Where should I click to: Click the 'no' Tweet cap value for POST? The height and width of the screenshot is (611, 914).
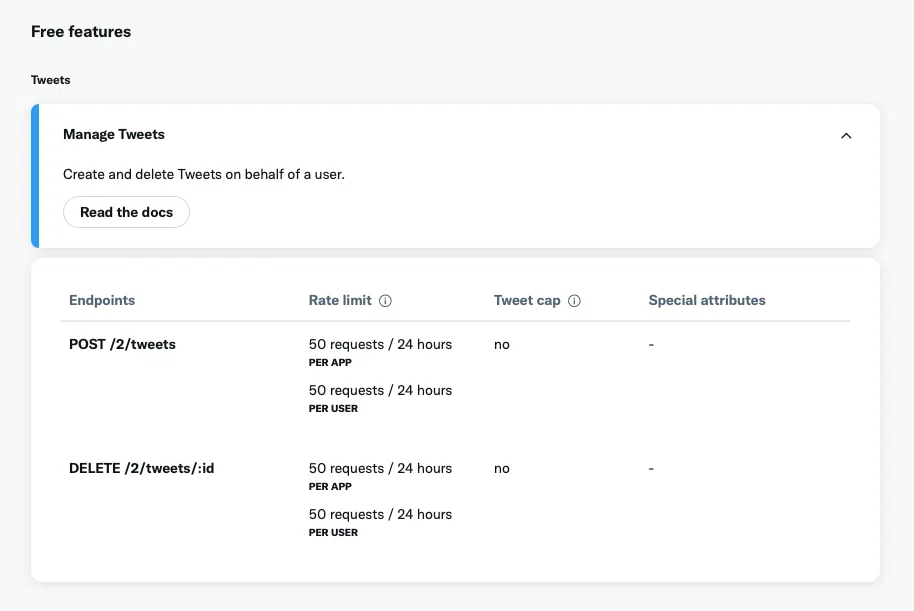[502, 345]
